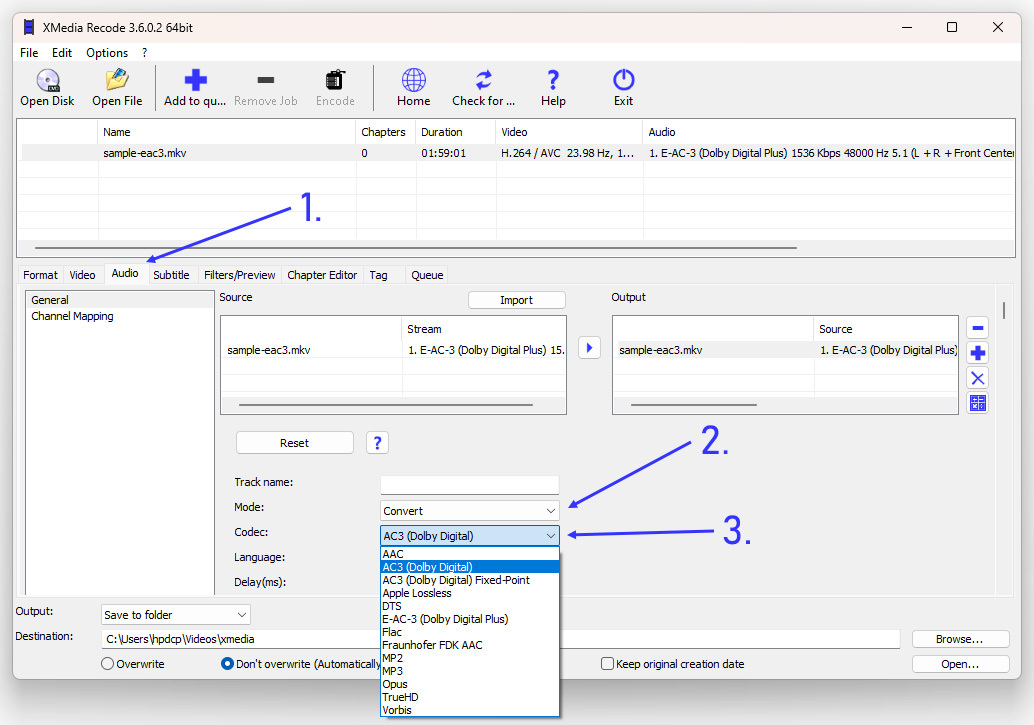Click the Destination path field

[x=501, y=639]
